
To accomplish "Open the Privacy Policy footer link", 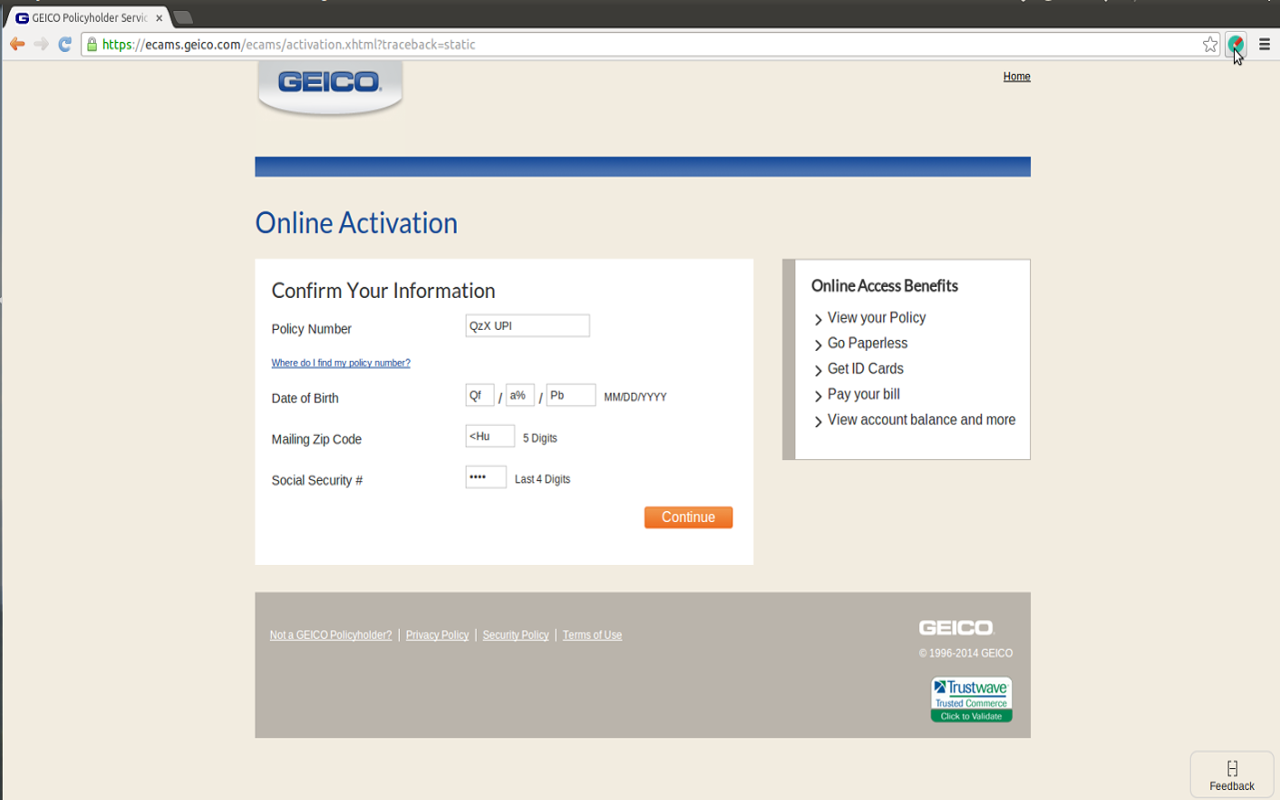I will 437,635.
